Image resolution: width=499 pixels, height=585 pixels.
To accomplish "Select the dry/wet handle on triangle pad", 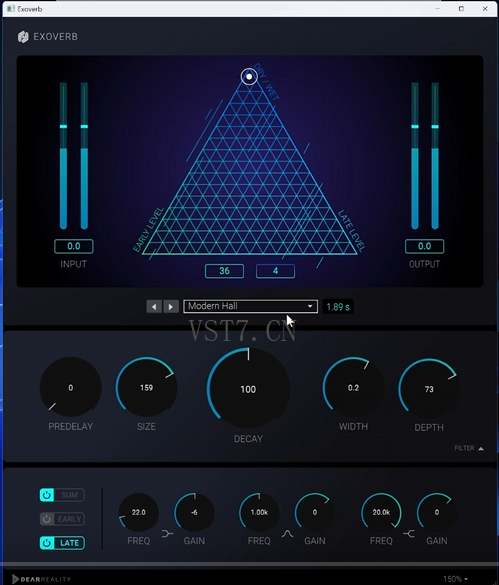I will [249, 77].
